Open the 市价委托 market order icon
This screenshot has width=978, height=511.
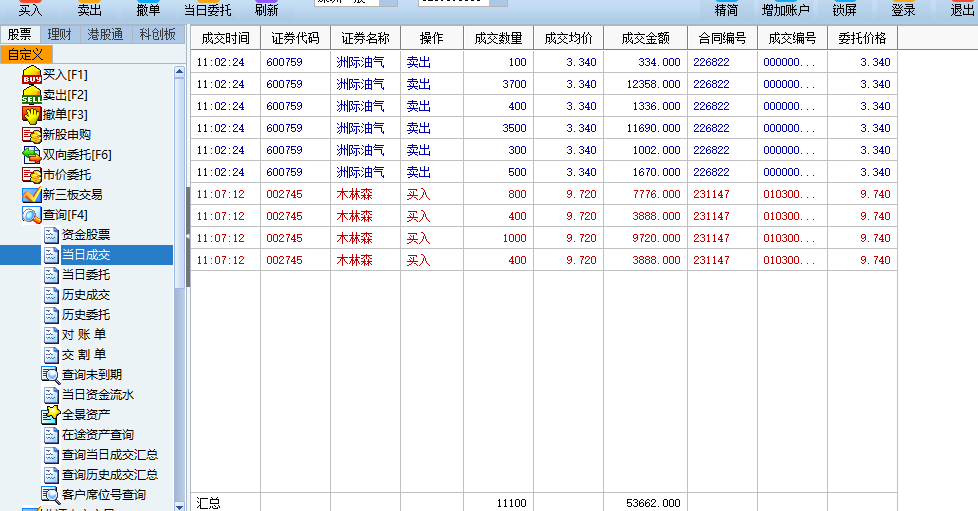(x=31, y=175)
